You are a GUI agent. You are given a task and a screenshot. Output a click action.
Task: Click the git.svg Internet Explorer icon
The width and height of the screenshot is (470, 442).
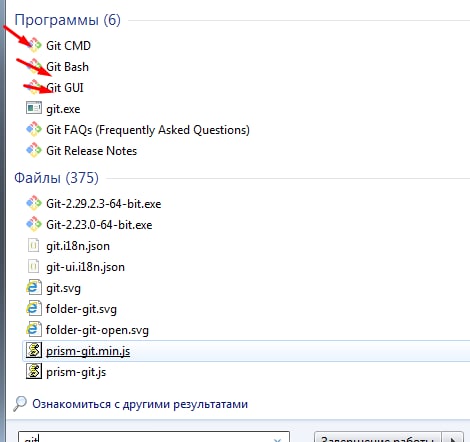coord(34,288)
